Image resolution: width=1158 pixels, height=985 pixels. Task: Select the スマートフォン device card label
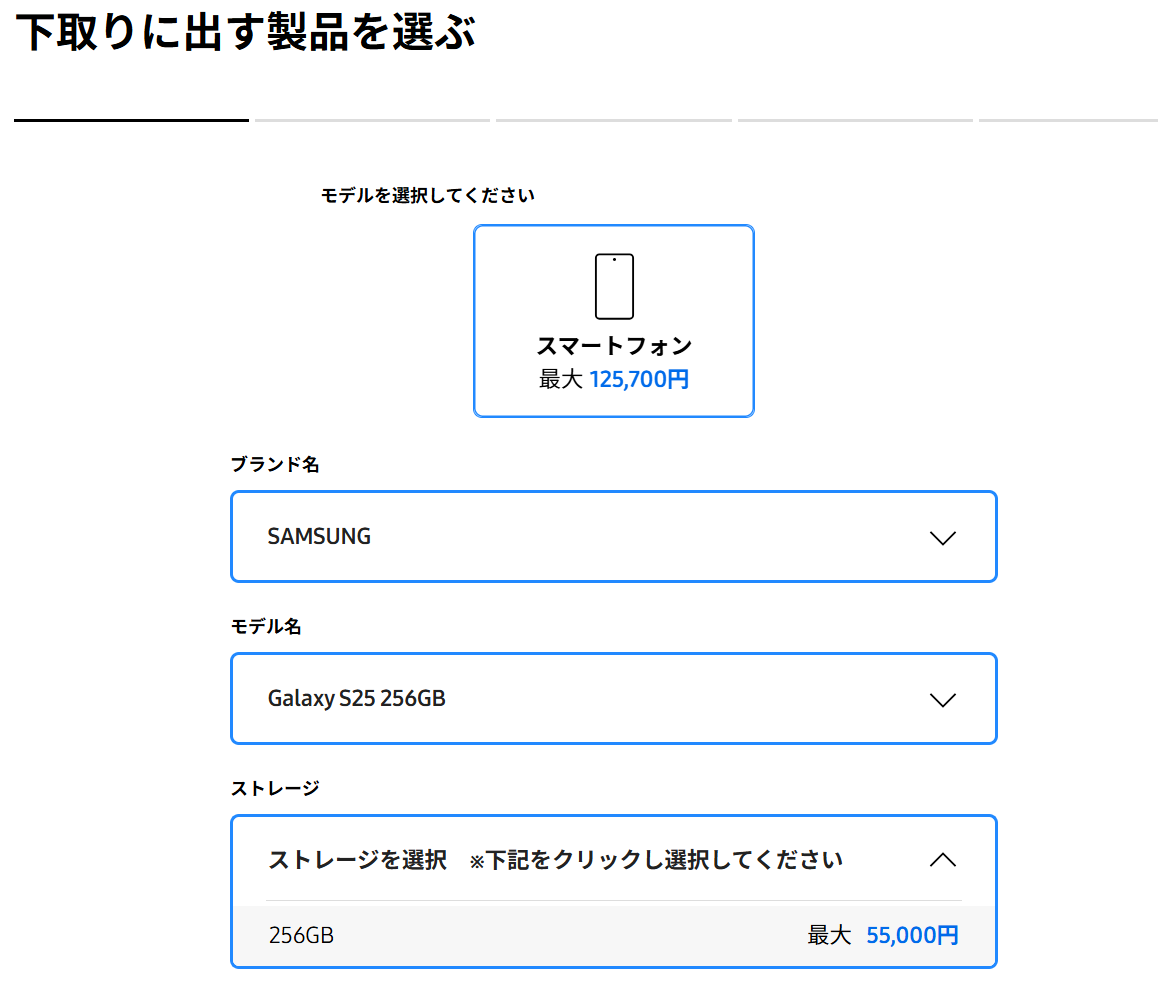(614, 346)
